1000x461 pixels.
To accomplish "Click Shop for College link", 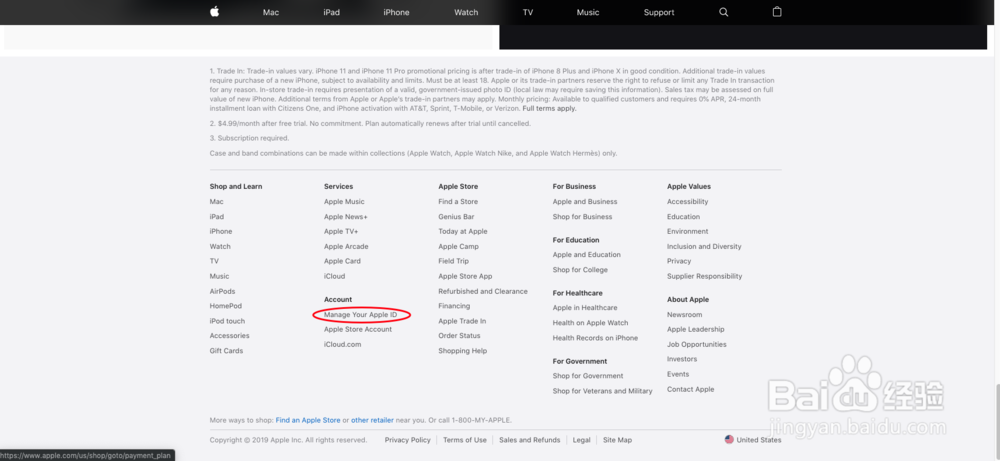I will click(x=580, y=270).
